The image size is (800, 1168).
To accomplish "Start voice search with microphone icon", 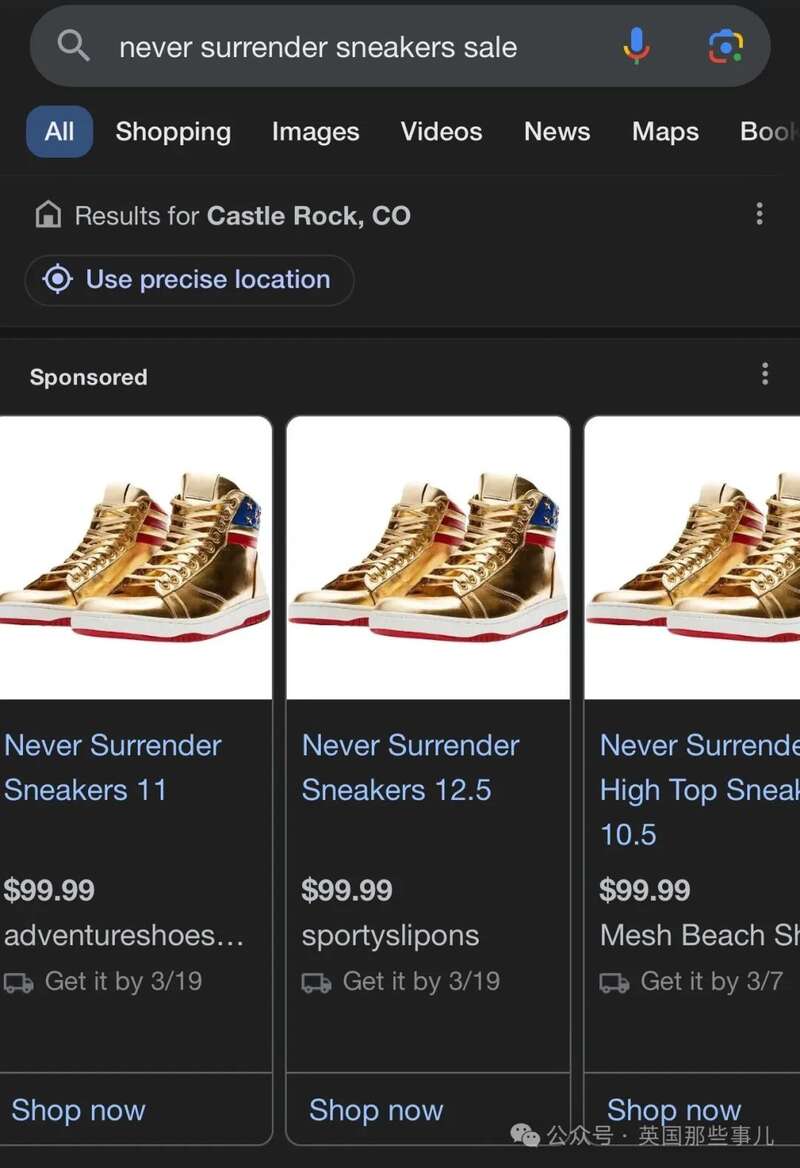I will click(x=636, y=46).
